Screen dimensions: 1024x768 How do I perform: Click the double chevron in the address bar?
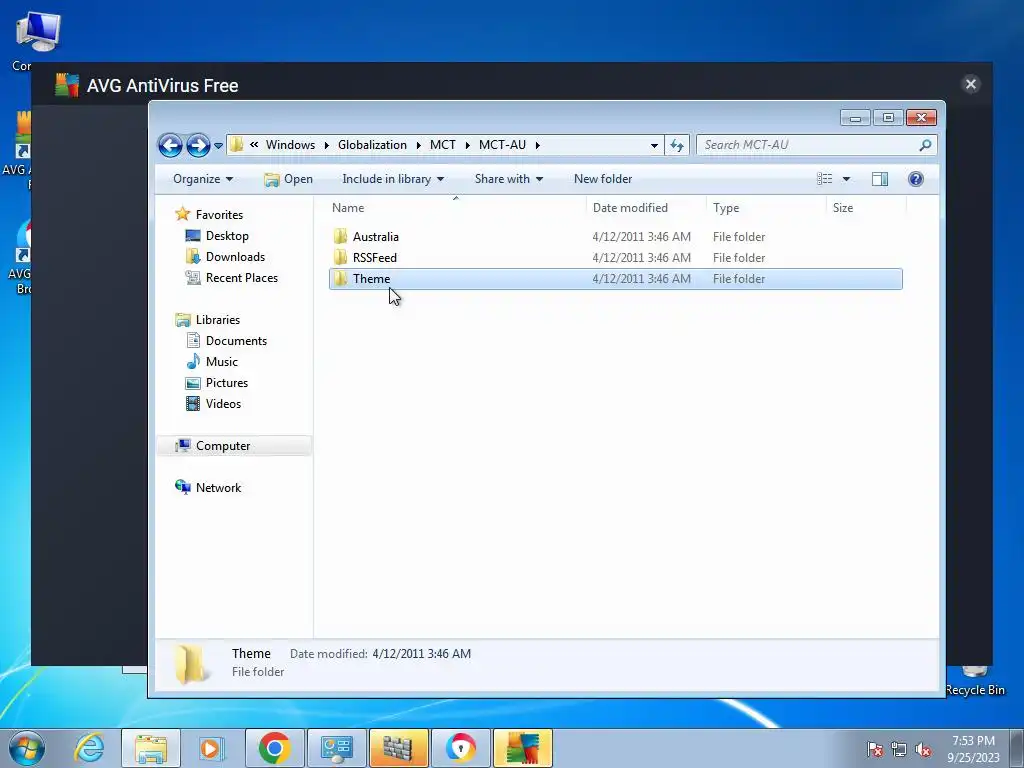(x=254, y=145)
